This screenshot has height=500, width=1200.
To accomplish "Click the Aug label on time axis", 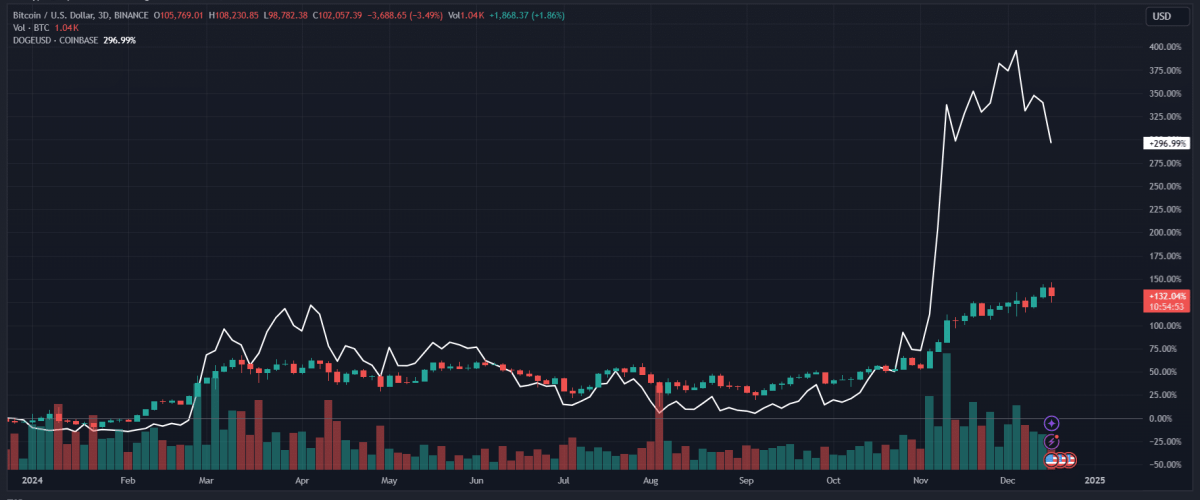I will tap(650, 481).
